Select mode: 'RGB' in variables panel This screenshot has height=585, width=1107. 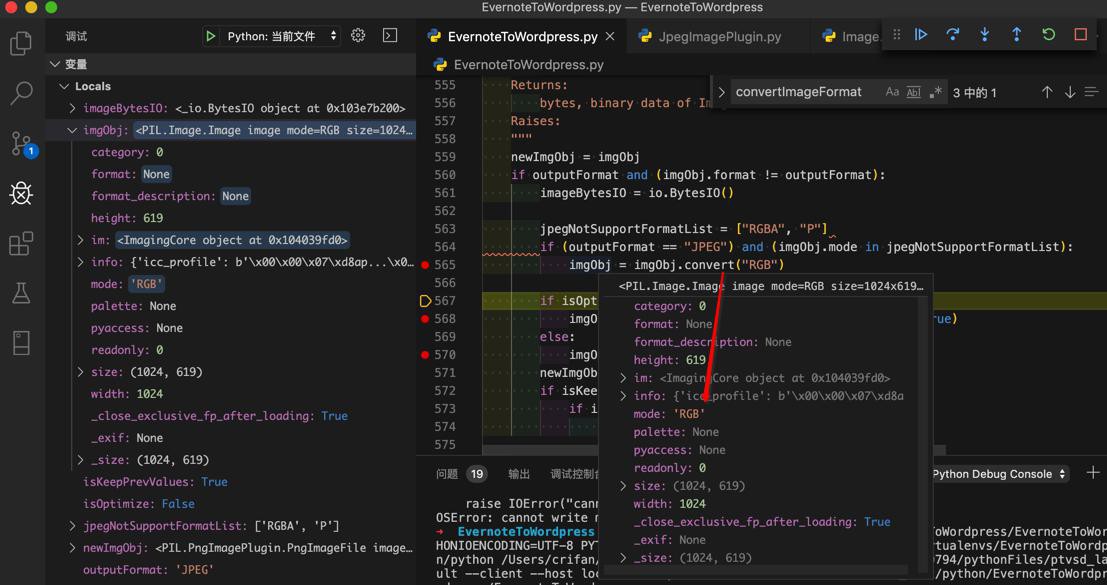tap(128, 284)
